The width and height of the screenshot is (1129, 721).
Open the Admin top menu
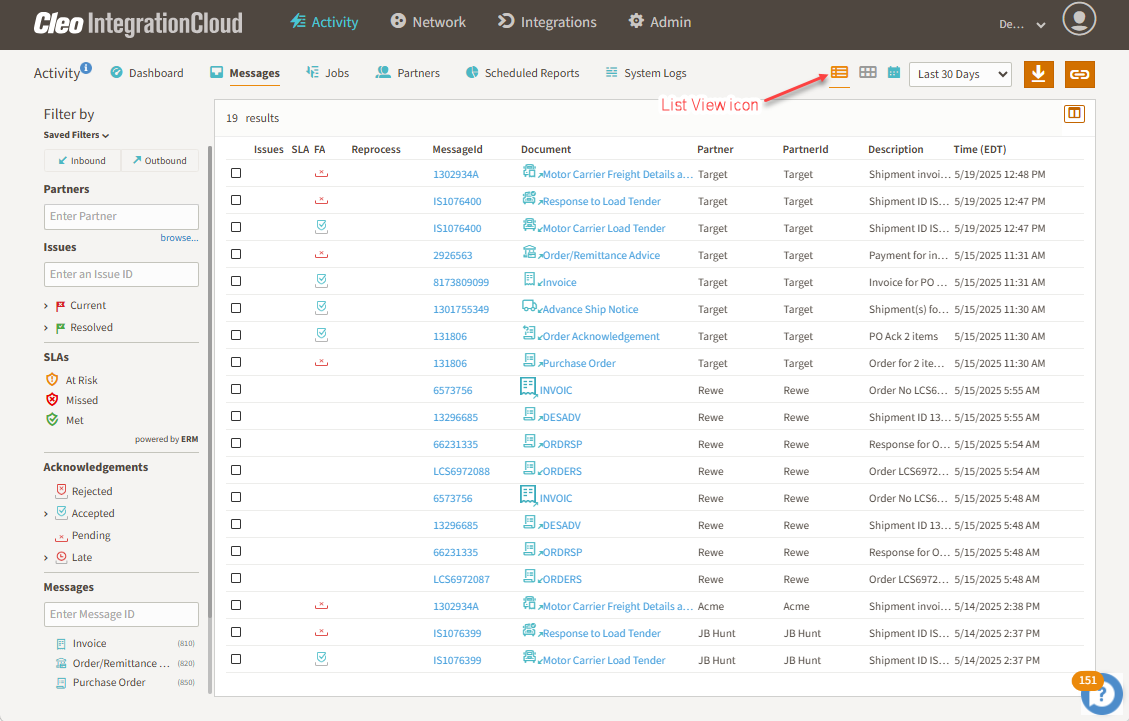click(x=660, y=22)
